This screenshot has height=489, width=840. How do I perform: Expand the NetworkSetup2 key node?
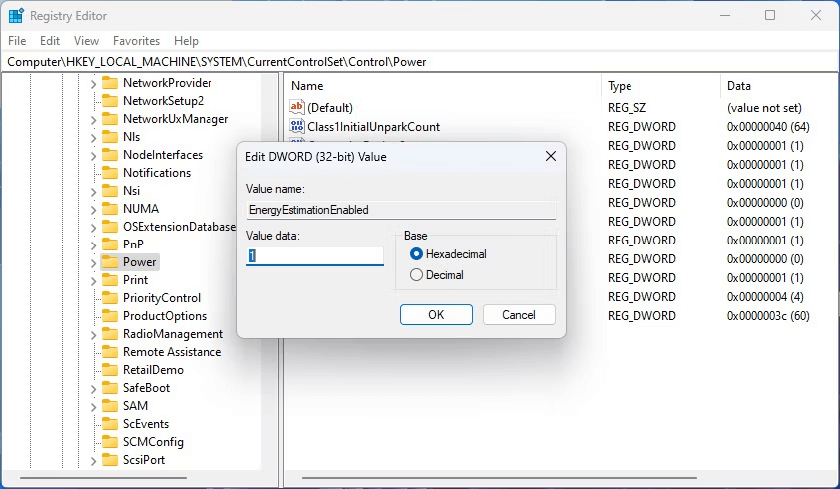[x=93, y=101]
